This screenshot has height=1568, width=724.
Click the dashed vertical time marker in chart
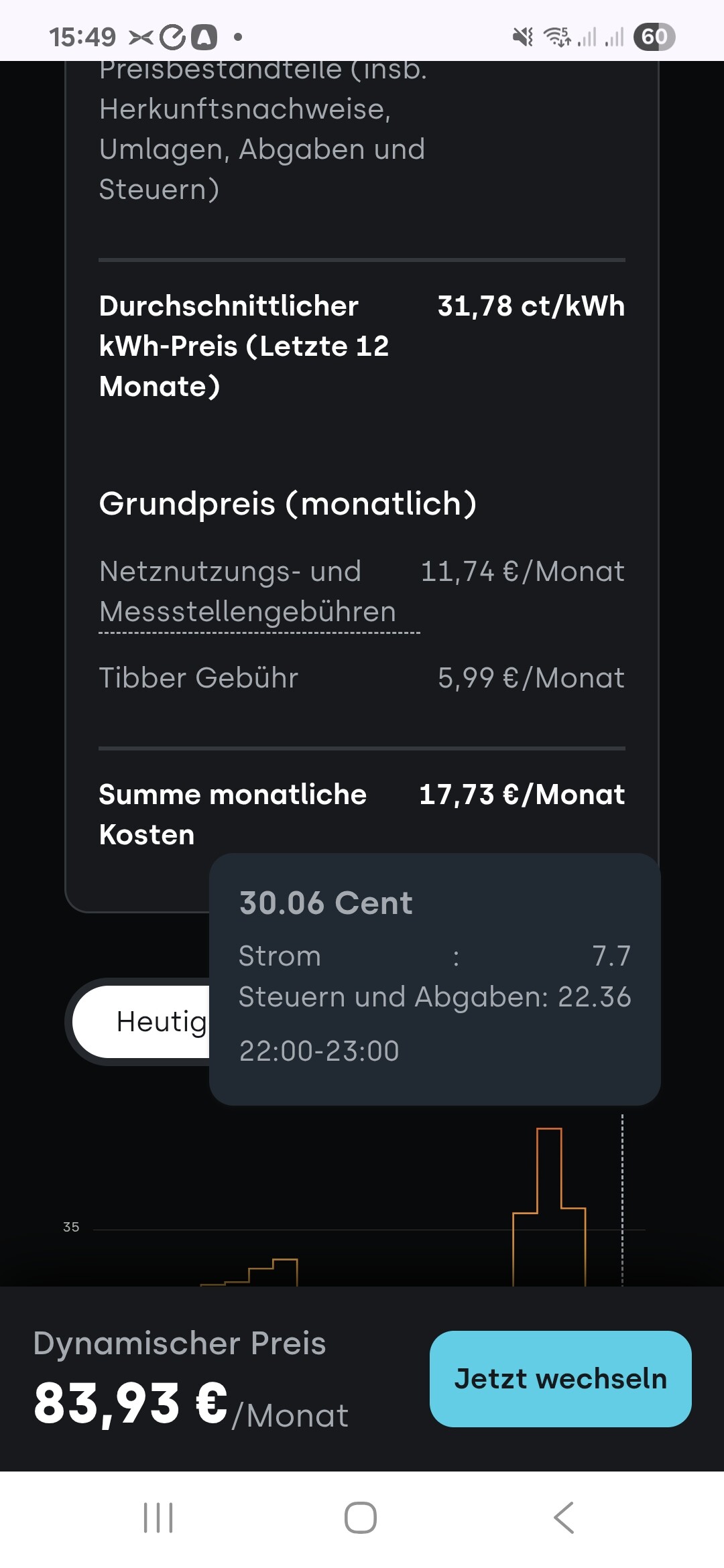622,1199
